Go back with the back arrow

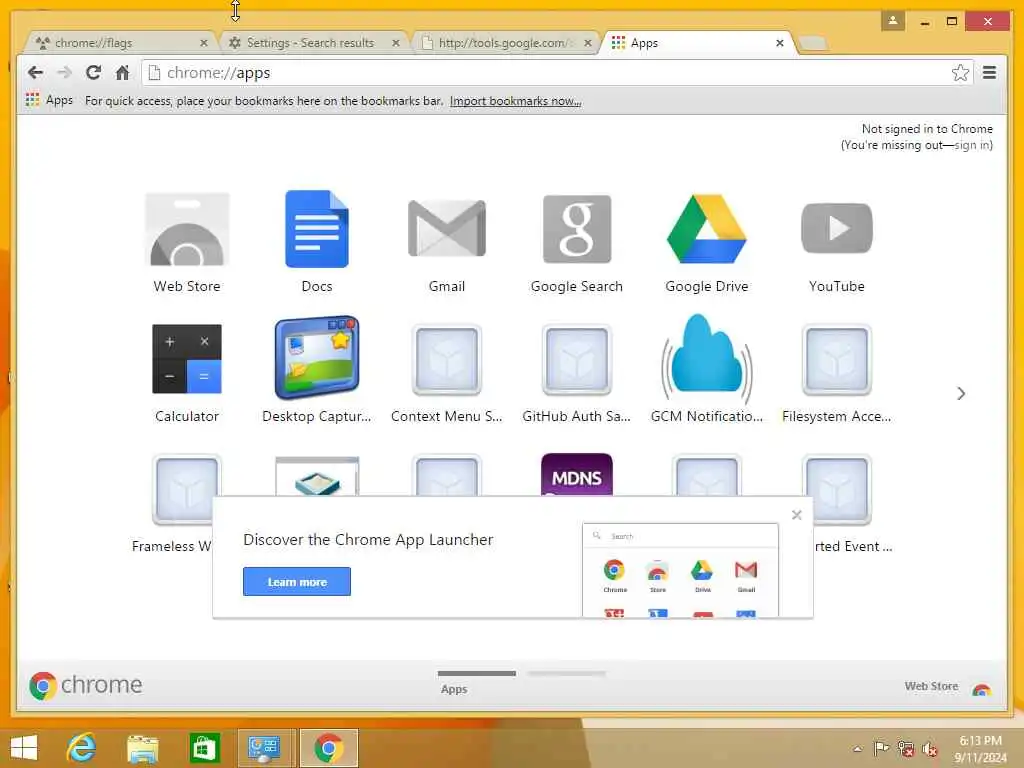35,72
